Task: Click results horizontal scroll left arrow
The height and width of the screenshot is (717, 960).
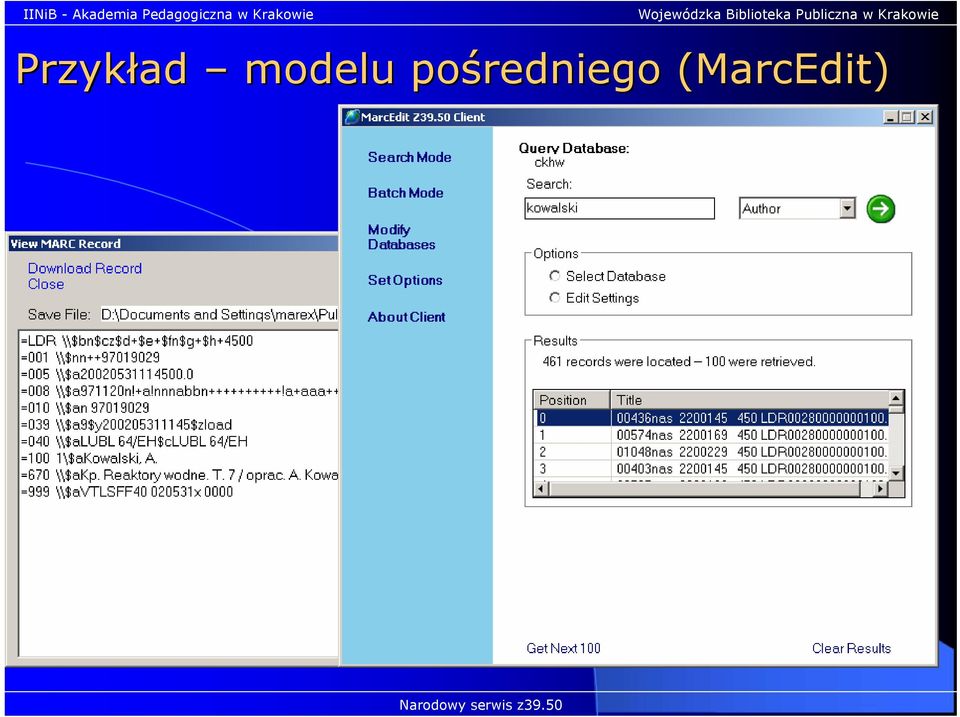Action: (x=541, y=489)
